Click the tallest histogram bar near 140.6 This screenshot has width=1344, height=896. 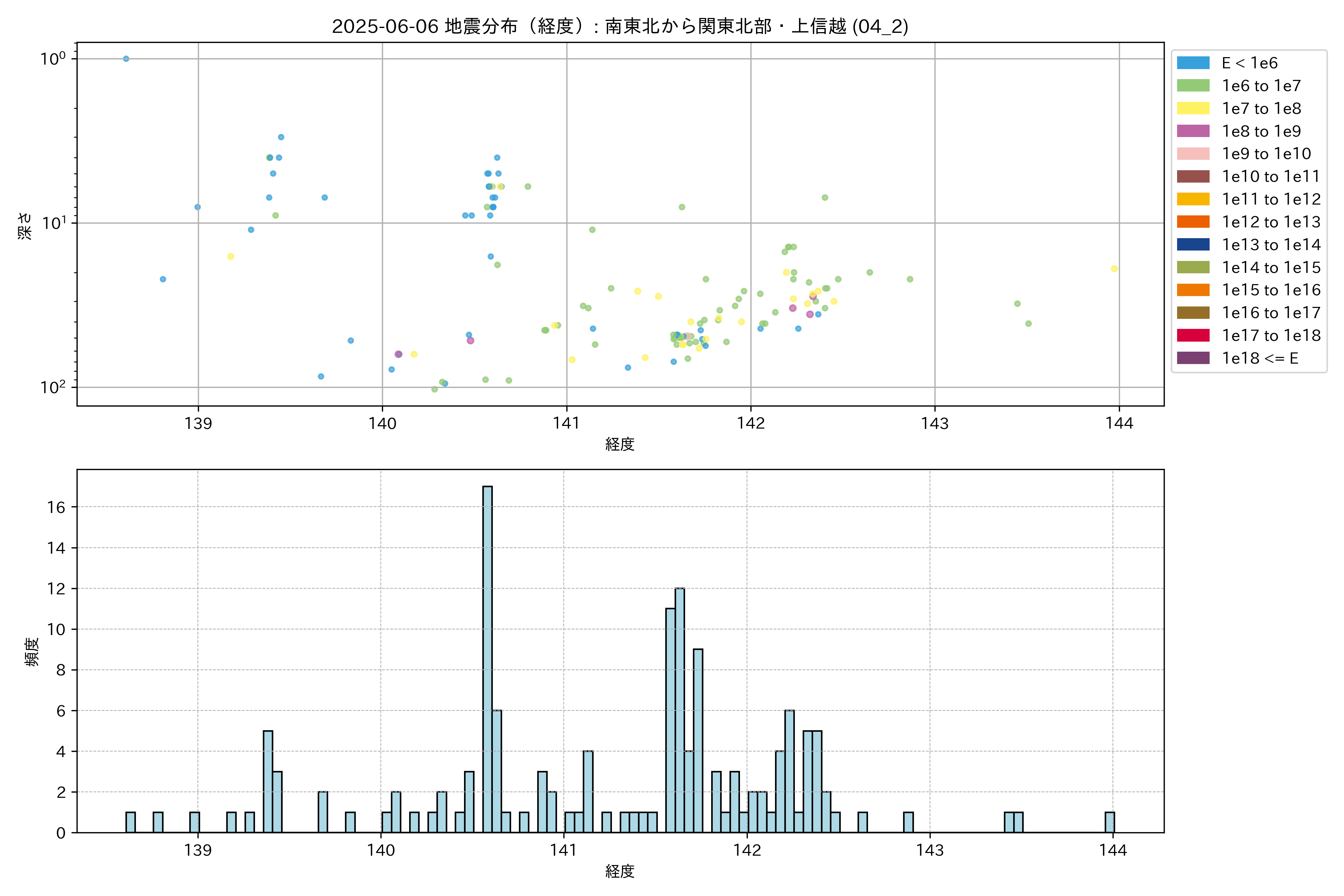[x=488, y=657]
